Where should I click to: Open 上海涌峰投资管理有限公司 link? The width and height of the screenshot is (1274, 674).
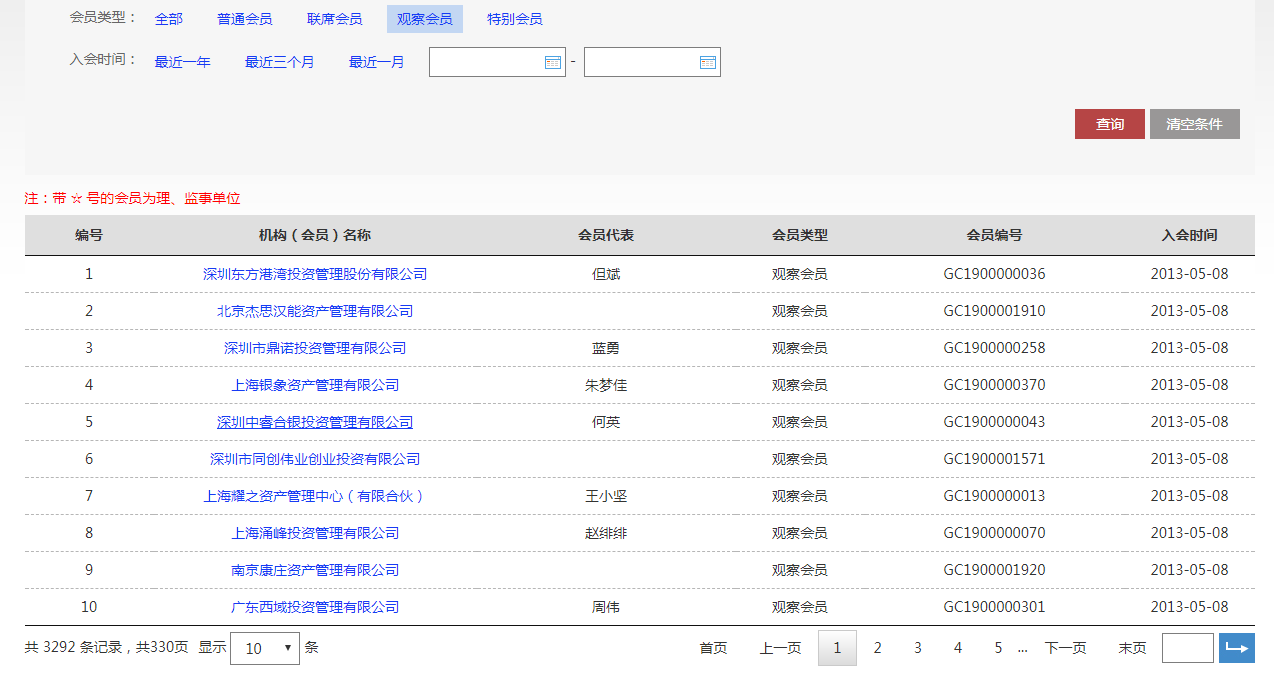click(x=315, y=533)
